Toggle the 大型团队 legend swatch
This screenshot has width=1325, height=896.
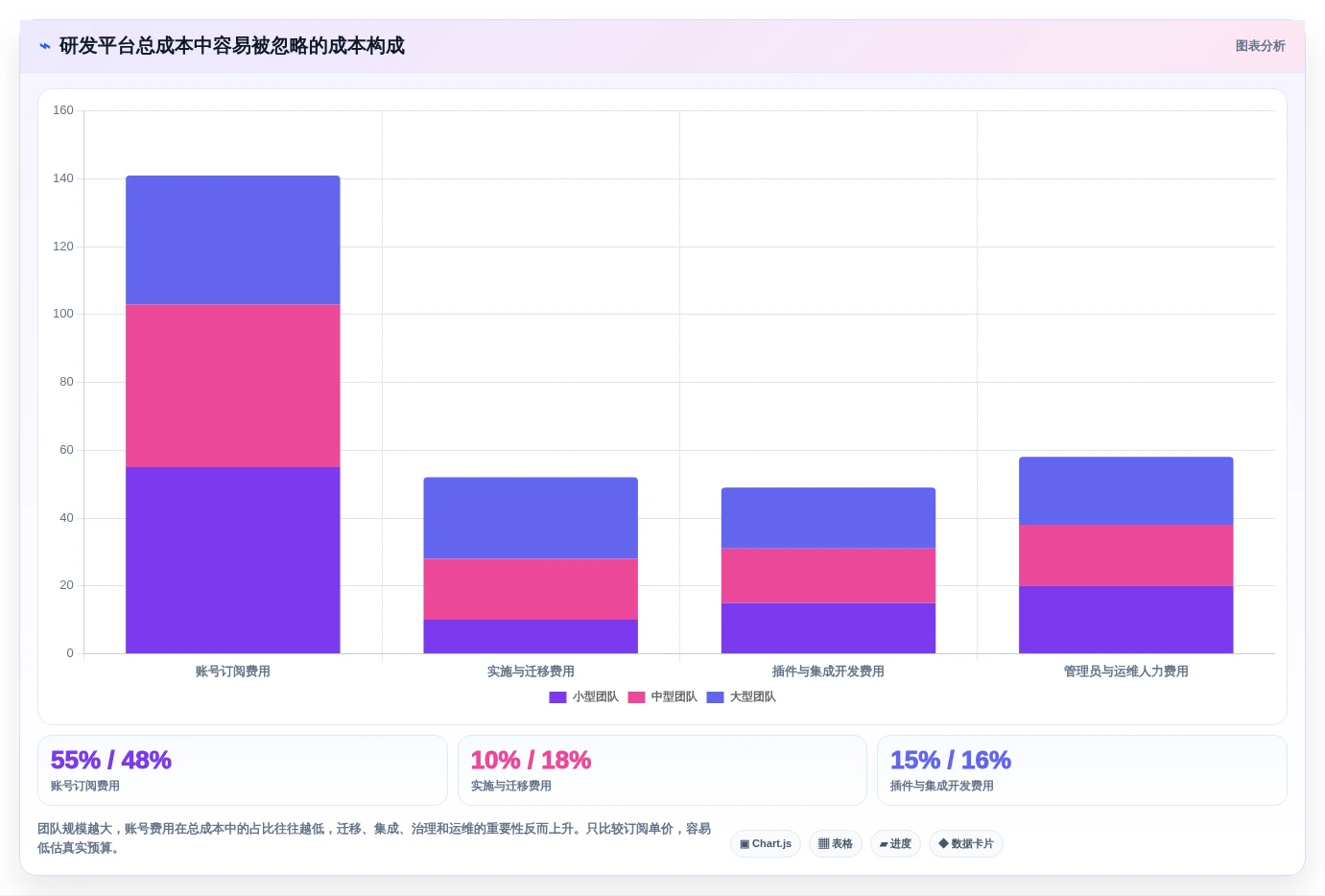tap(715, 697)
